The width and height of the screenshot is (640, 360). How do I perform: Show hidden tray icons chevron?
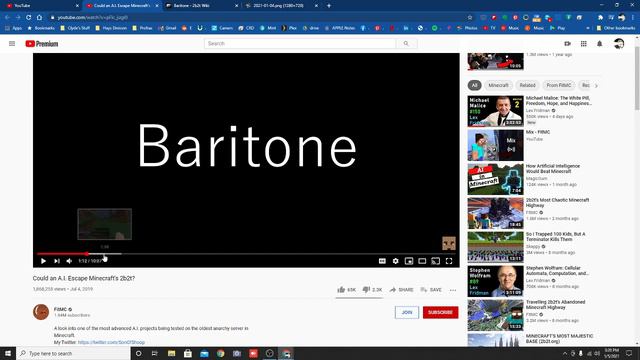[565, 353]
